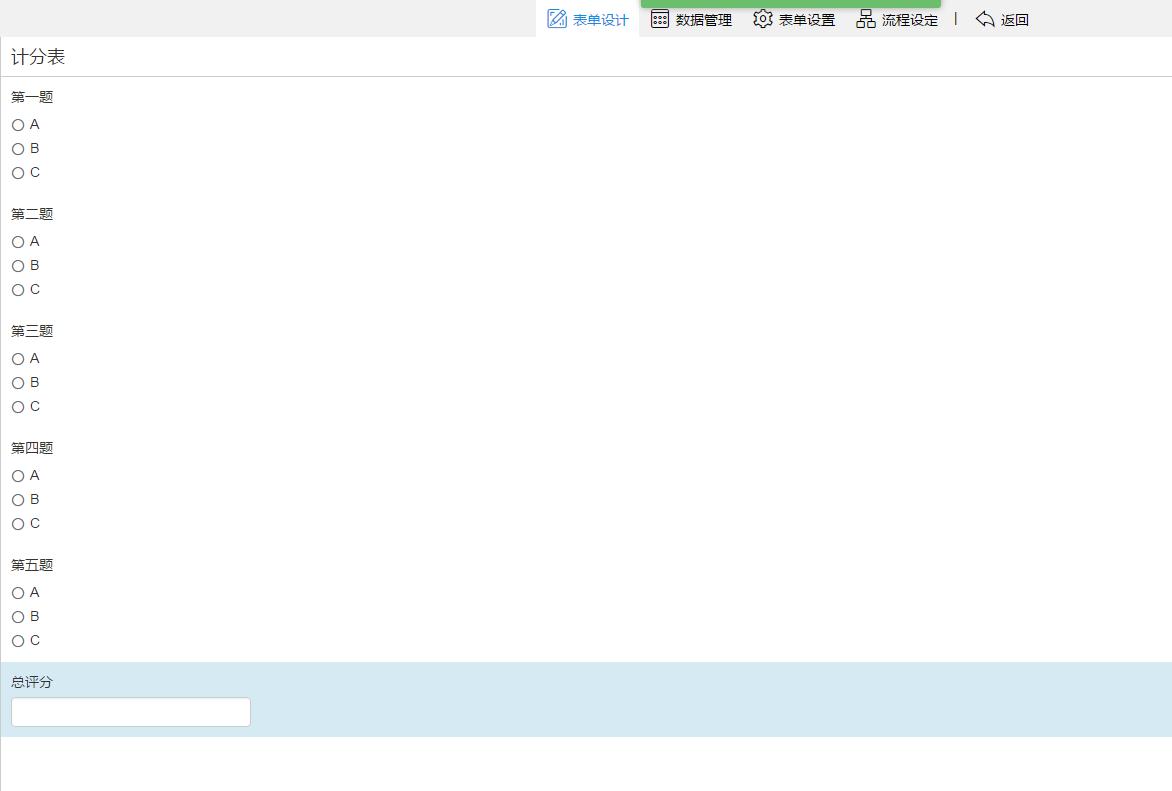This screenshot has width=1172, height=791.
Task: Open 流程设定 tab label
Action: tap(910, 20)
